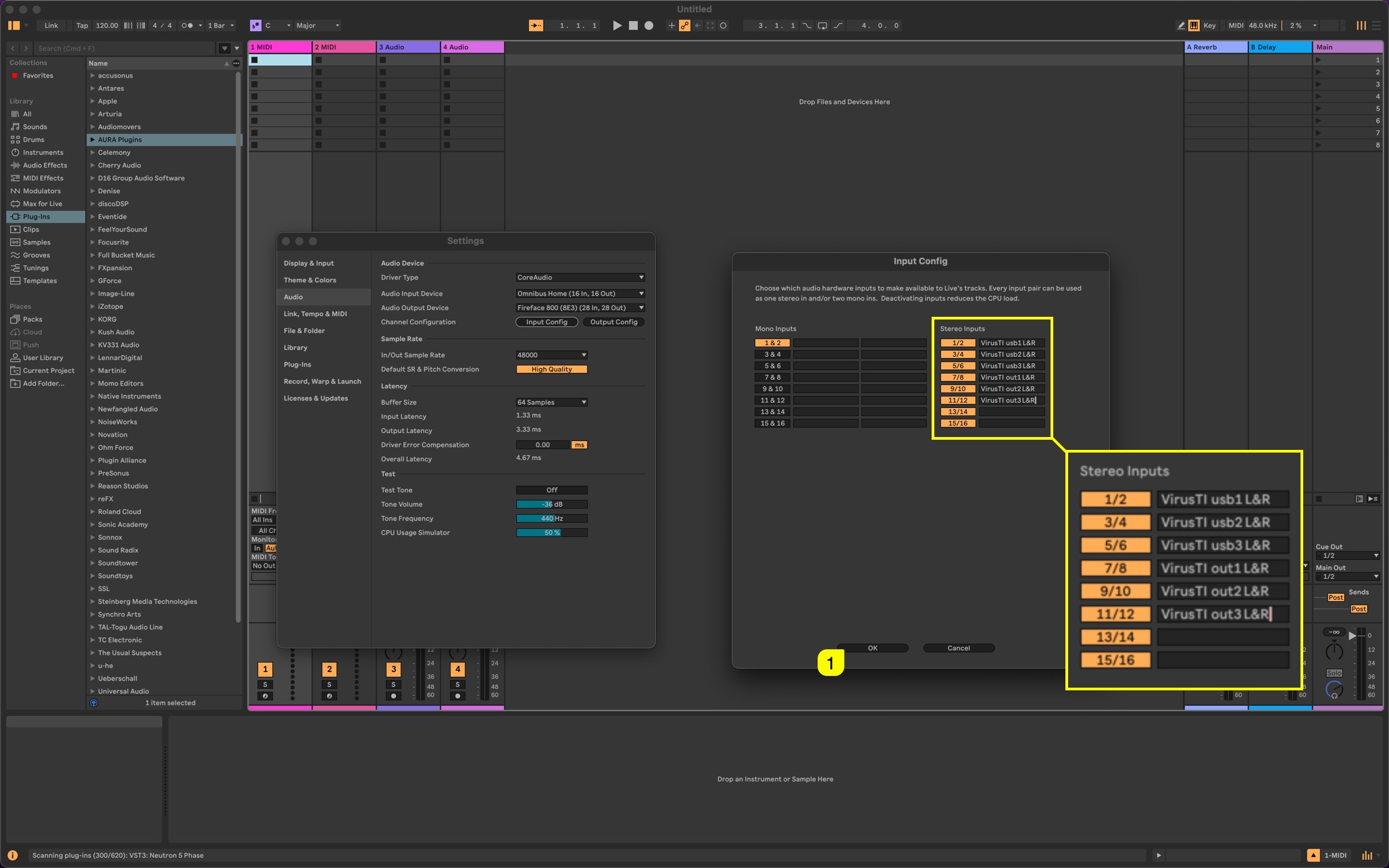This screenshot has height=868, width=1389.
Task: Click the Output Config button
Action: 613,322
